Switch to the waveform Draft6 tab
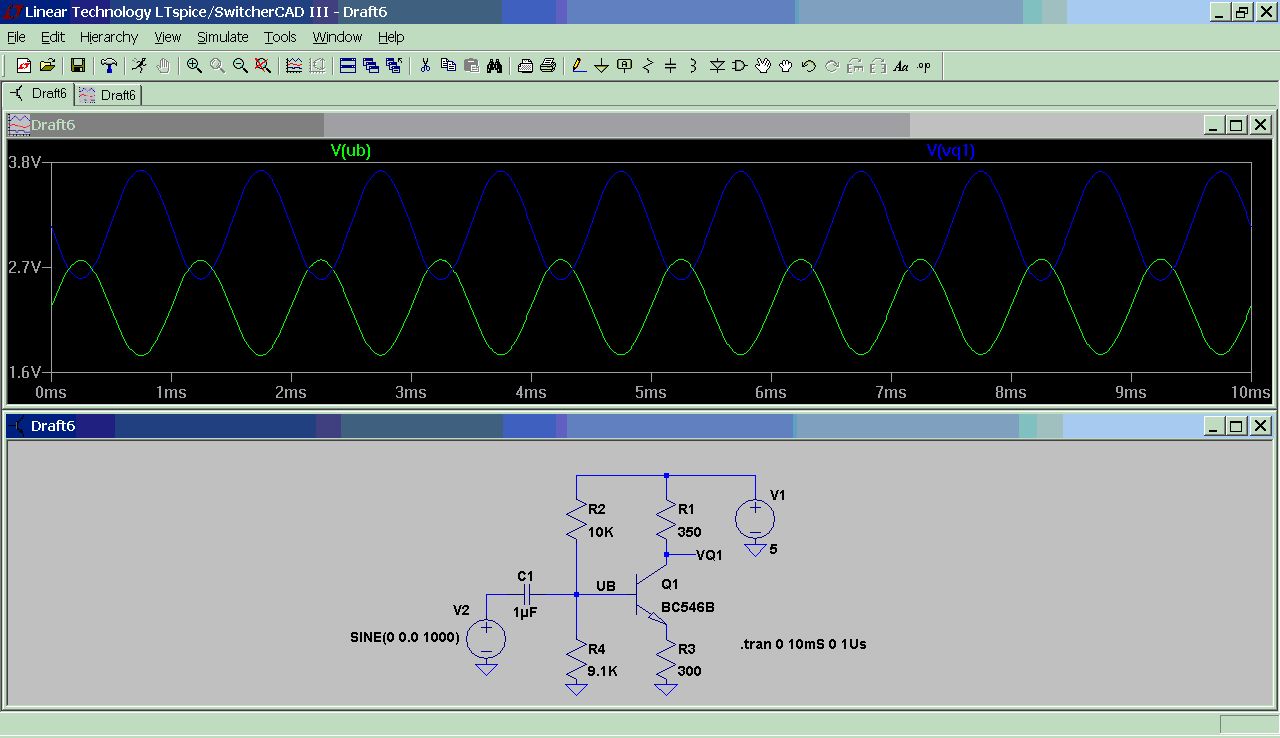1280x738 pixels. click(x=108, y=95)
